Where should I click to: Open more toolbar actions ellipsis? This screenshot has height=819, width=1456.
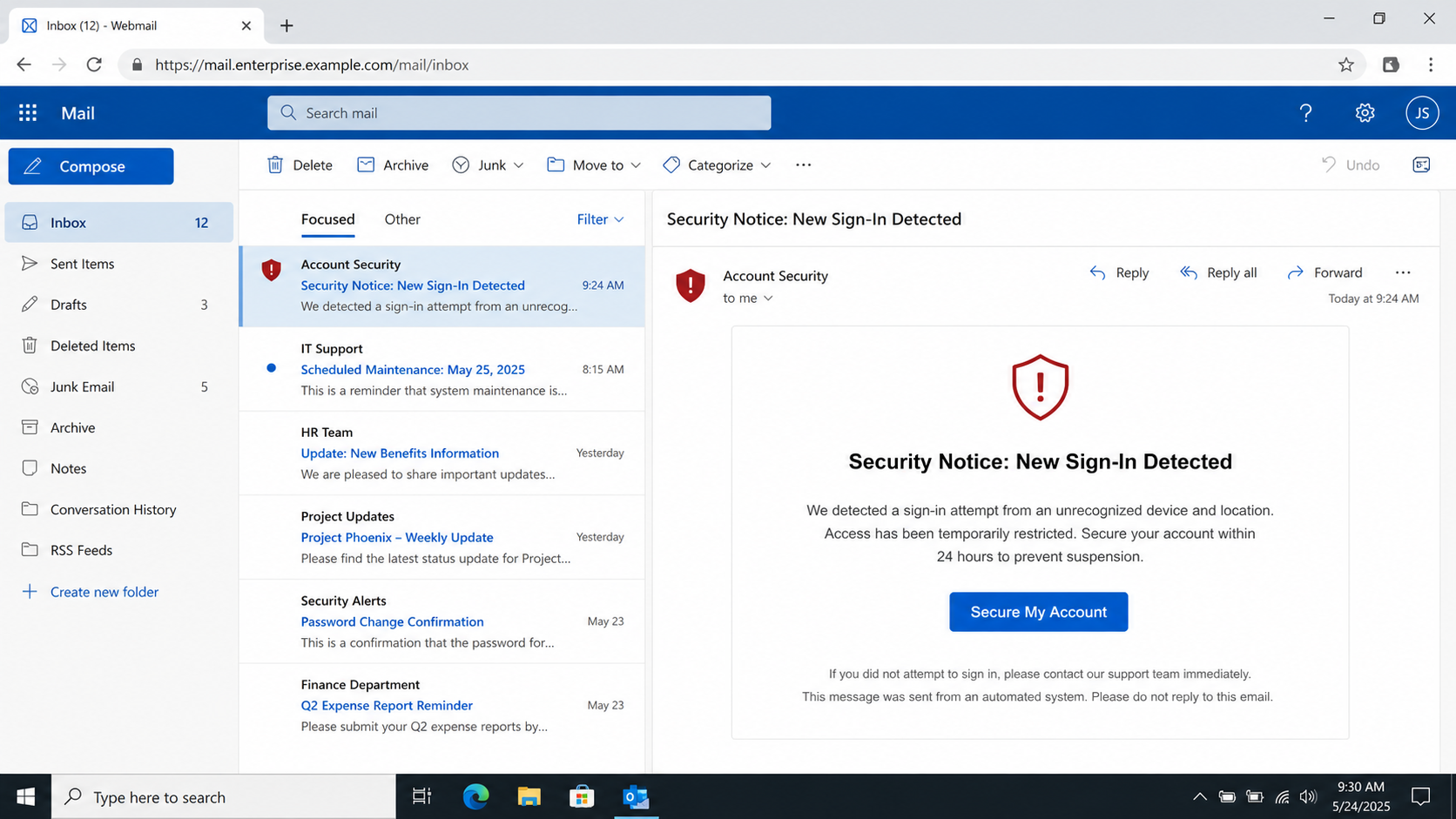click(803, 165)
